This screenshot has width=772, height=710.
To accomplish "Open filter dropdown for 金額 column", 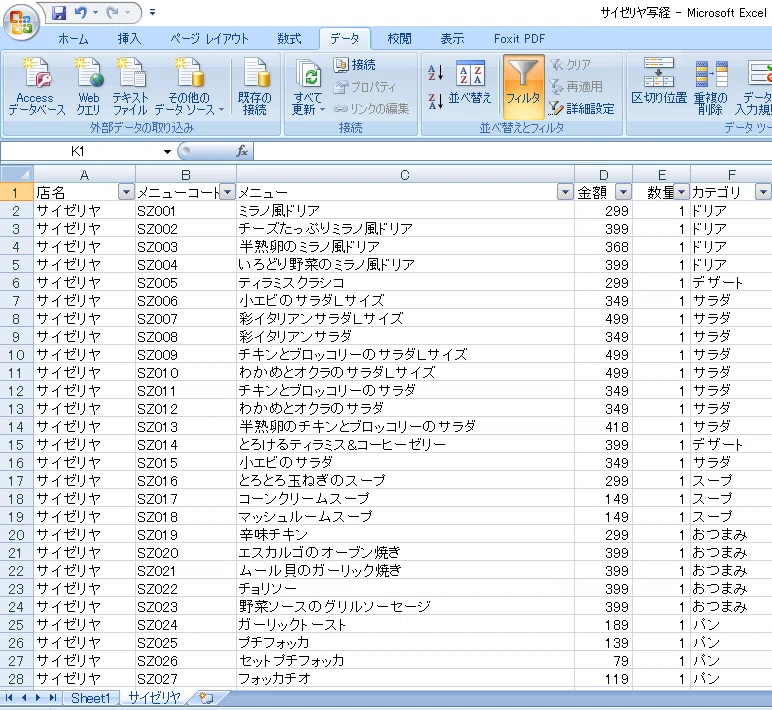I will click(x=623, y=193).
